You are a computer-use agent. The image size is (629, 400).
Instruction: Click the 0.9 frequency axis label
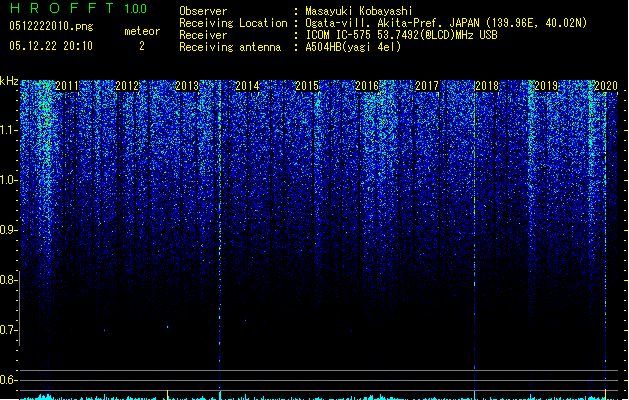(x=8, y=230)
